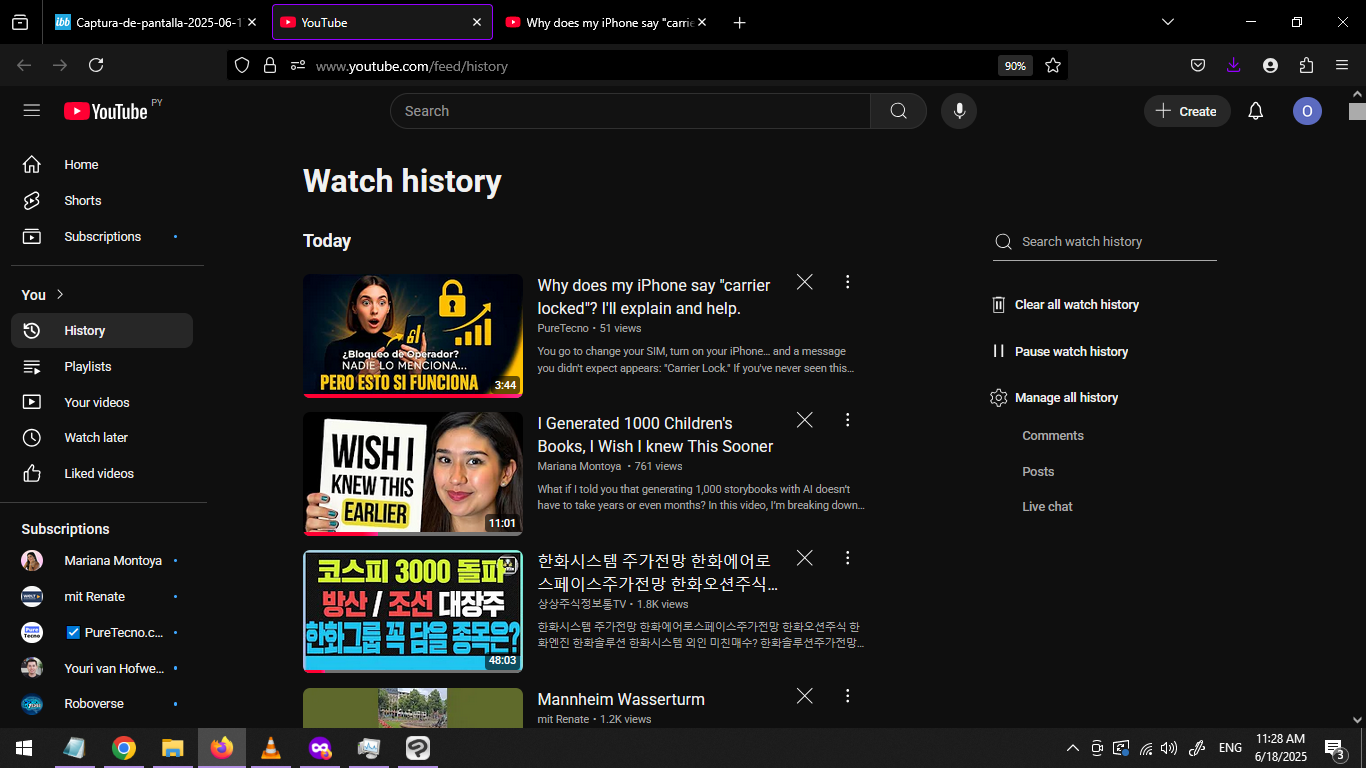Open Subscriptions from the sidebar

click(x=102, y=237)
